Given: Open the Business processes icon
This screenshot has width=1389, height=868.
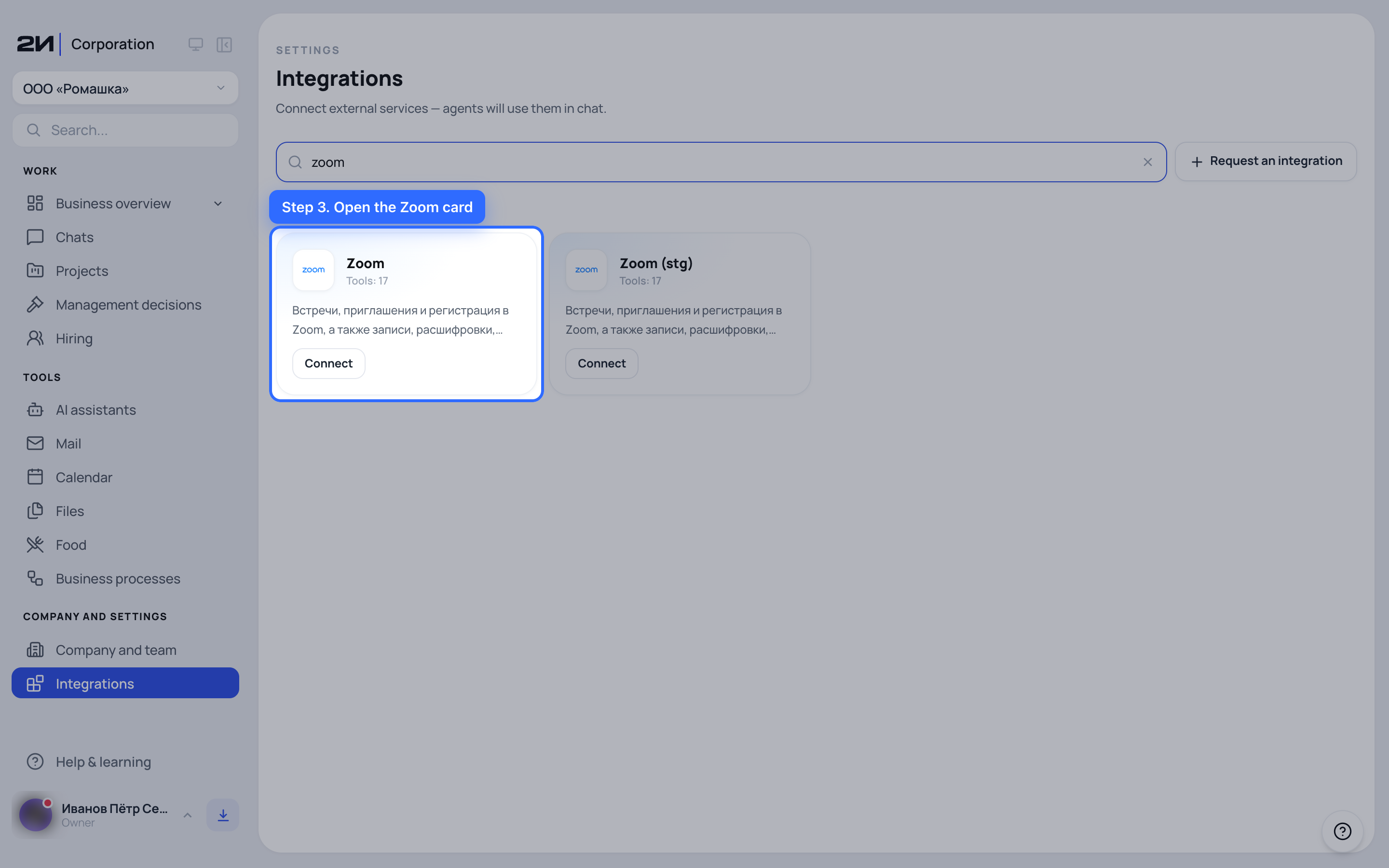Looking at the screenshot, I should point(35,579).
